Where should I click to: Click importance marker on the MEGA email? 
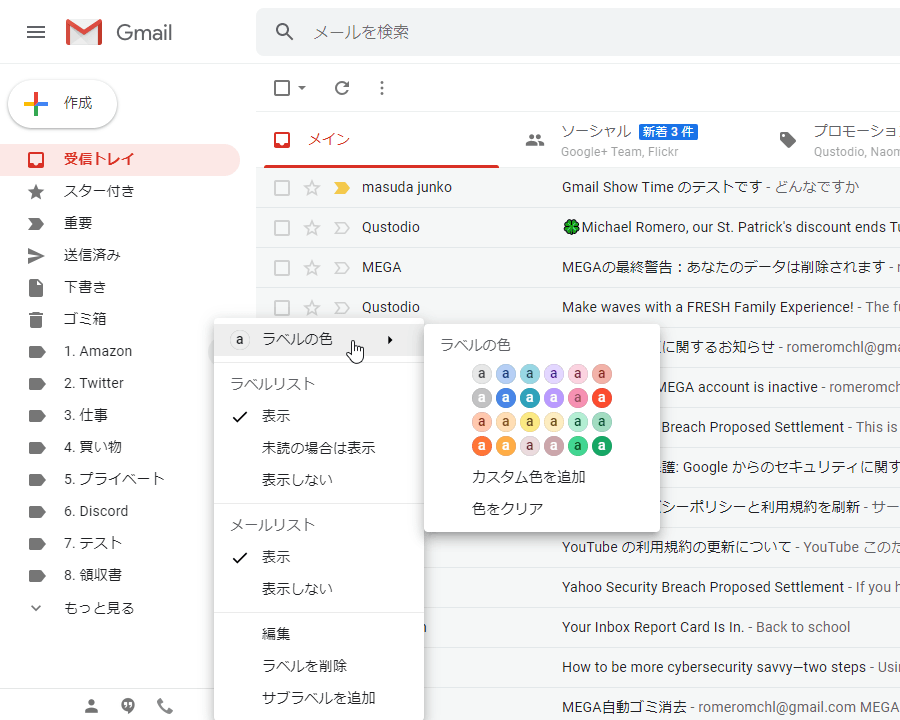[342, 268]
